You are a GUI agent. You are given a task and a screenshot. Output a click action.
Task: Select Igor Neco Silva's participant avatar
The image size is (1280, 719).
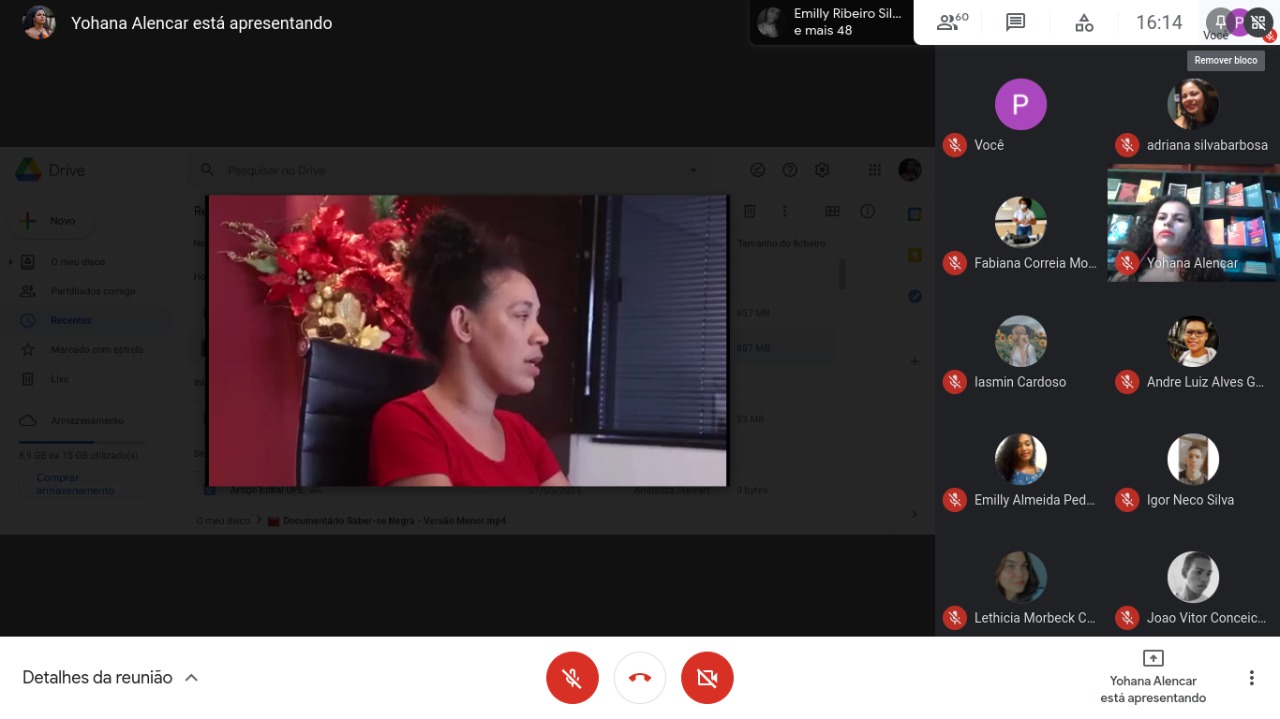(1193, 459)
